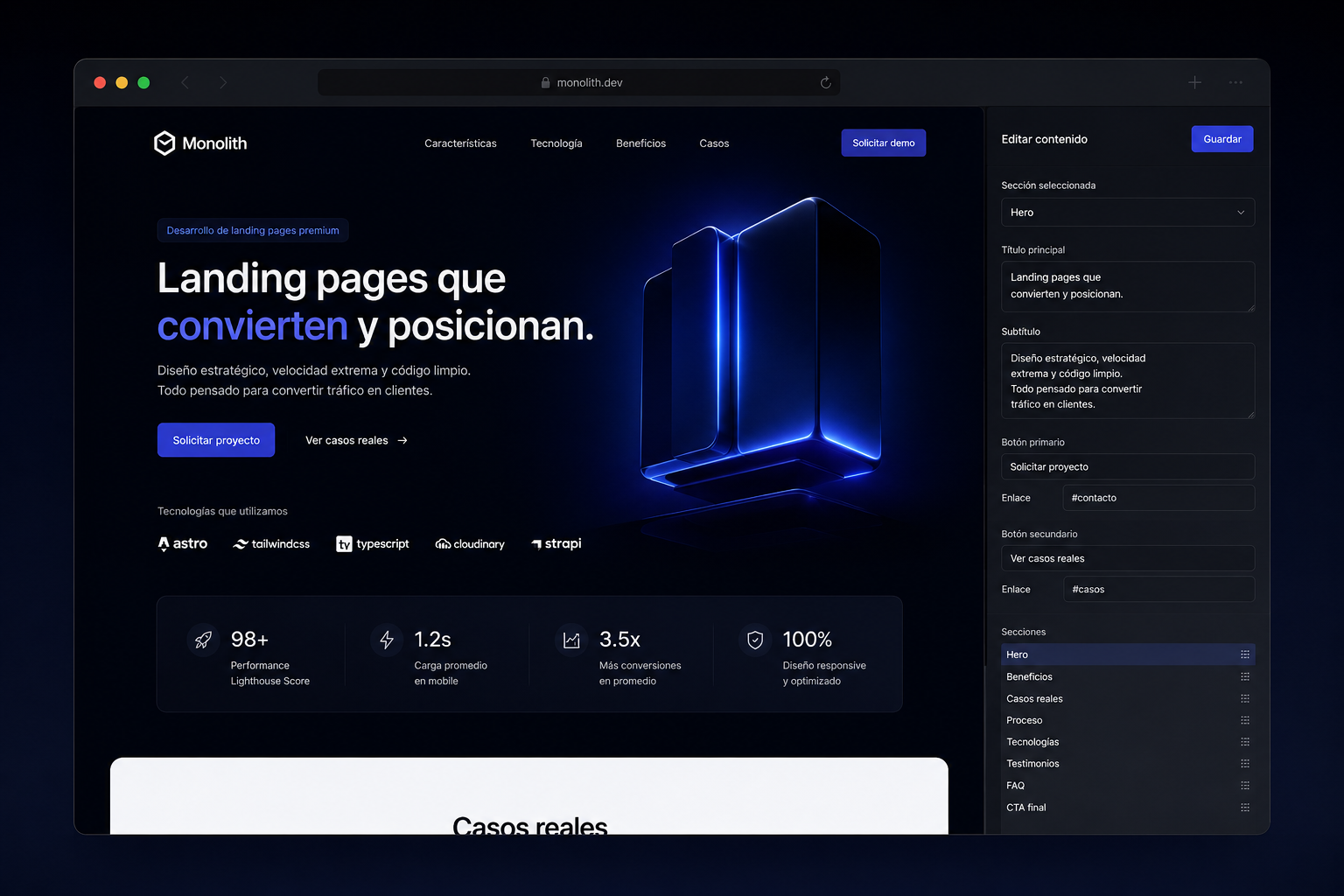Open Beneficios in the site navigation
This screenshot has height=896, width=1344.
pyautogui.click(x=640, y=143)
